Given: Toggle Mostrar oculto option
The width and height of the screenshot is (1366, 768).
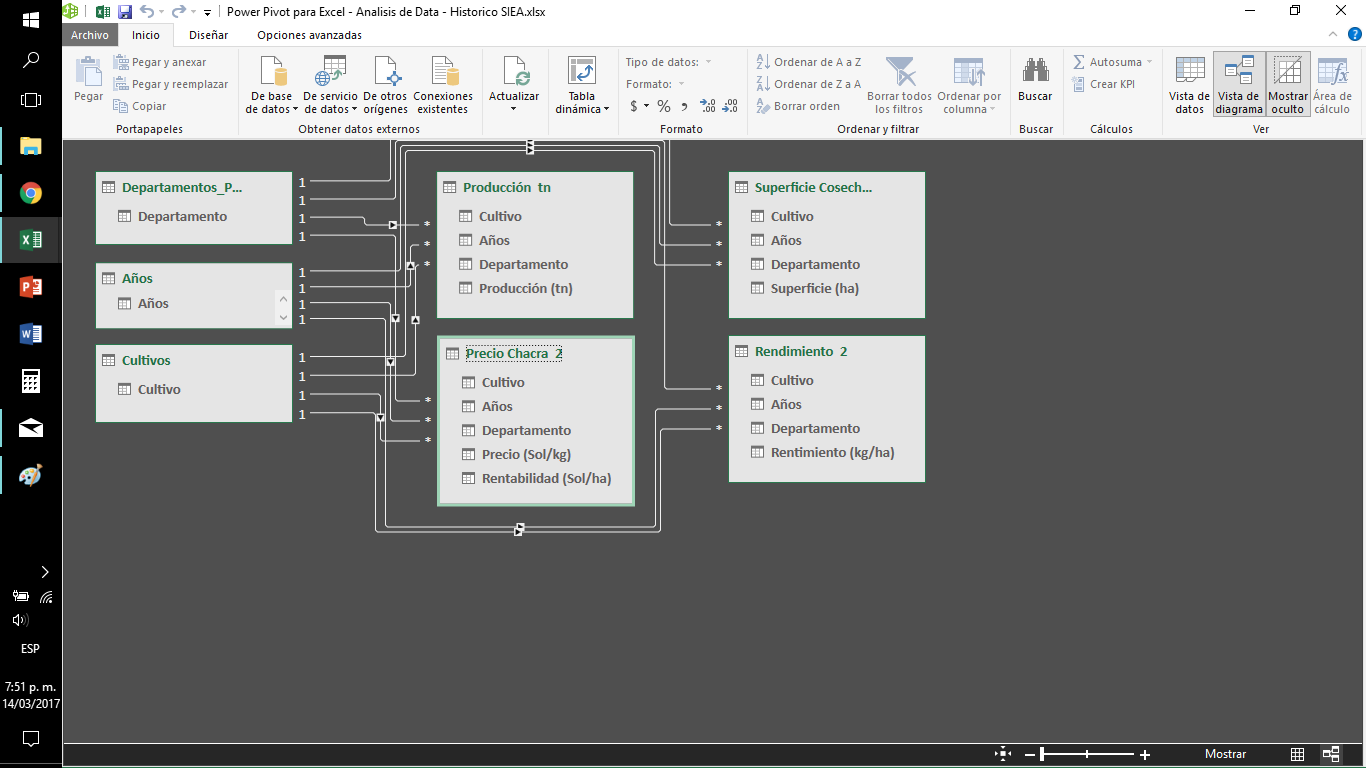Looking at the screenshot, I should click(1288, 85).
